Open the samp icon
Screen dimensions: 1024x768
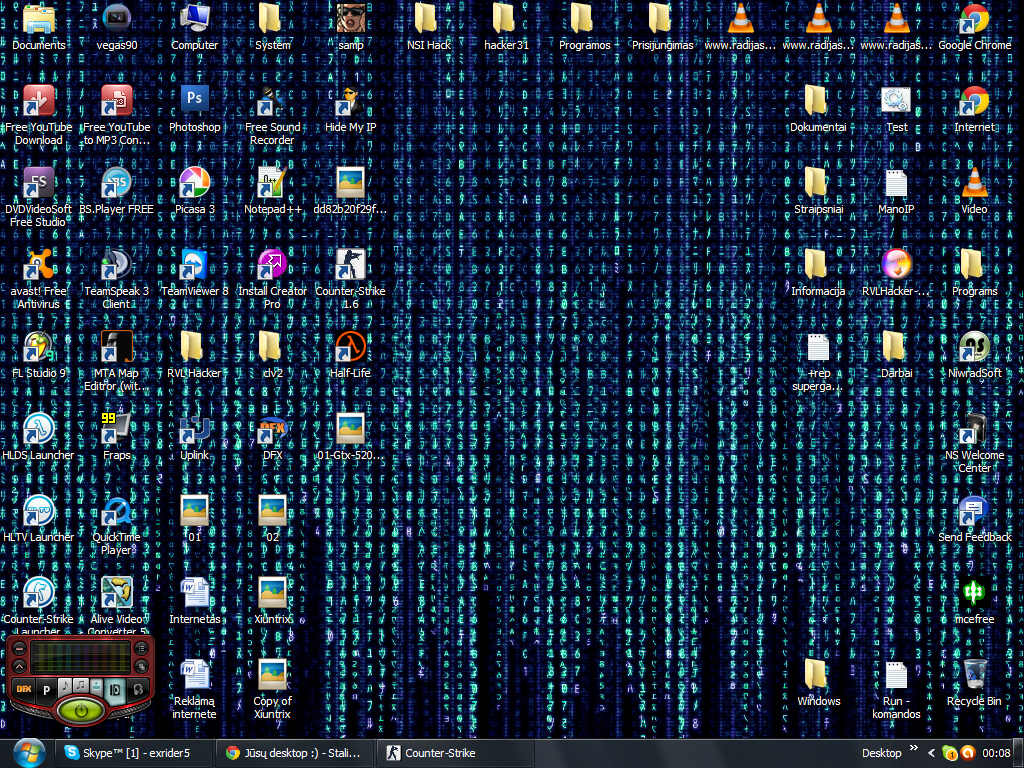tap(351, 27)
